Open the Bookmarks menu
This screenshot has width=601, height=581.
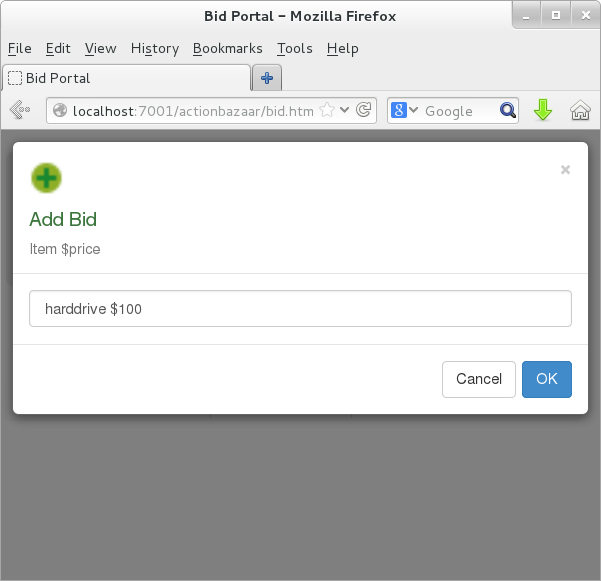(227, 48)
